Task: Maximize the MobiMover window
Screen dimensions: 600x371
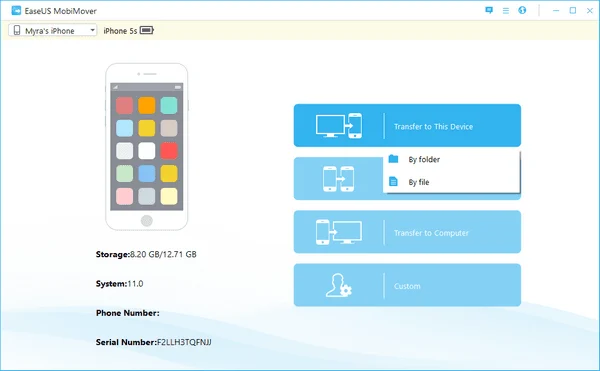Action: coord(573,10)
